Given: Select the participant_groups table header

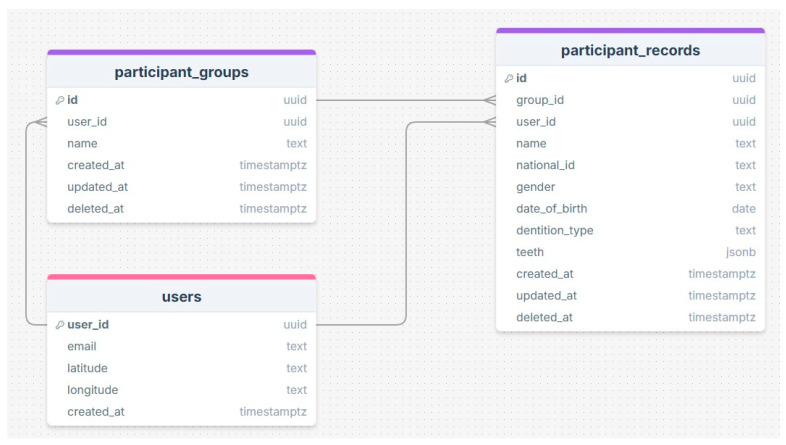Looking at the screenshot, I should click(181, 72).
